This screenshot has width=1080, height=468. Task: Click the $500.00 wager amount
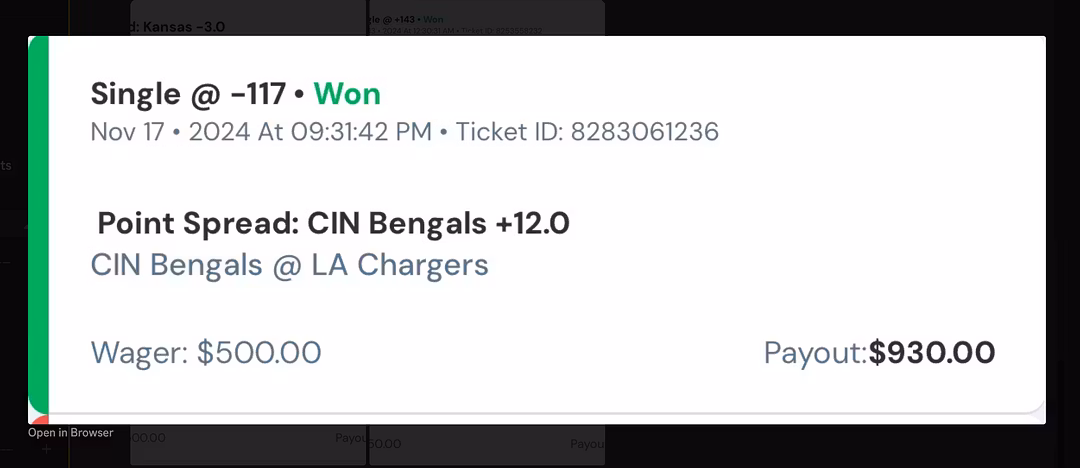tap(259, 352)
